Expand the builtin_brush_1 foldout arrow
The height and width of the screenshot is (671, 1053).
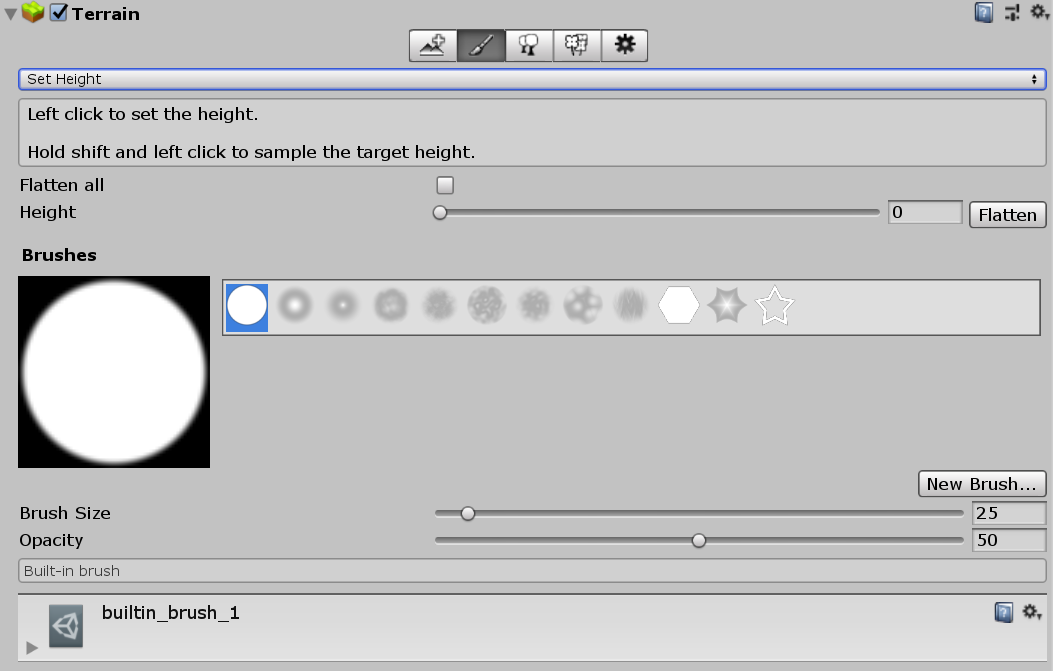point(32,647)
